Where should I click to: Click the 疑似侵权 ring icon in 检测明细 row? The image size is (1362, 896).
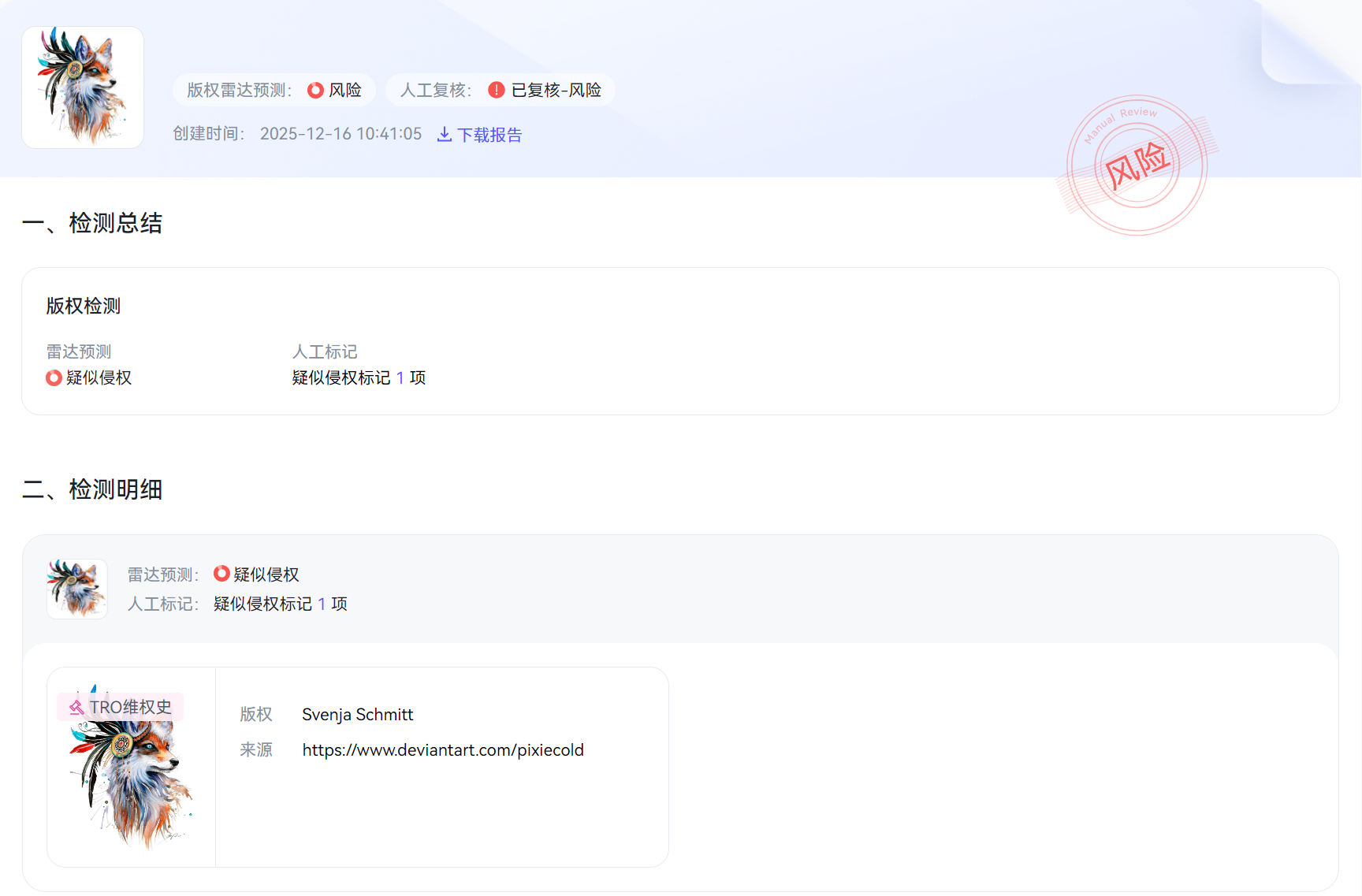pos(221,574)
